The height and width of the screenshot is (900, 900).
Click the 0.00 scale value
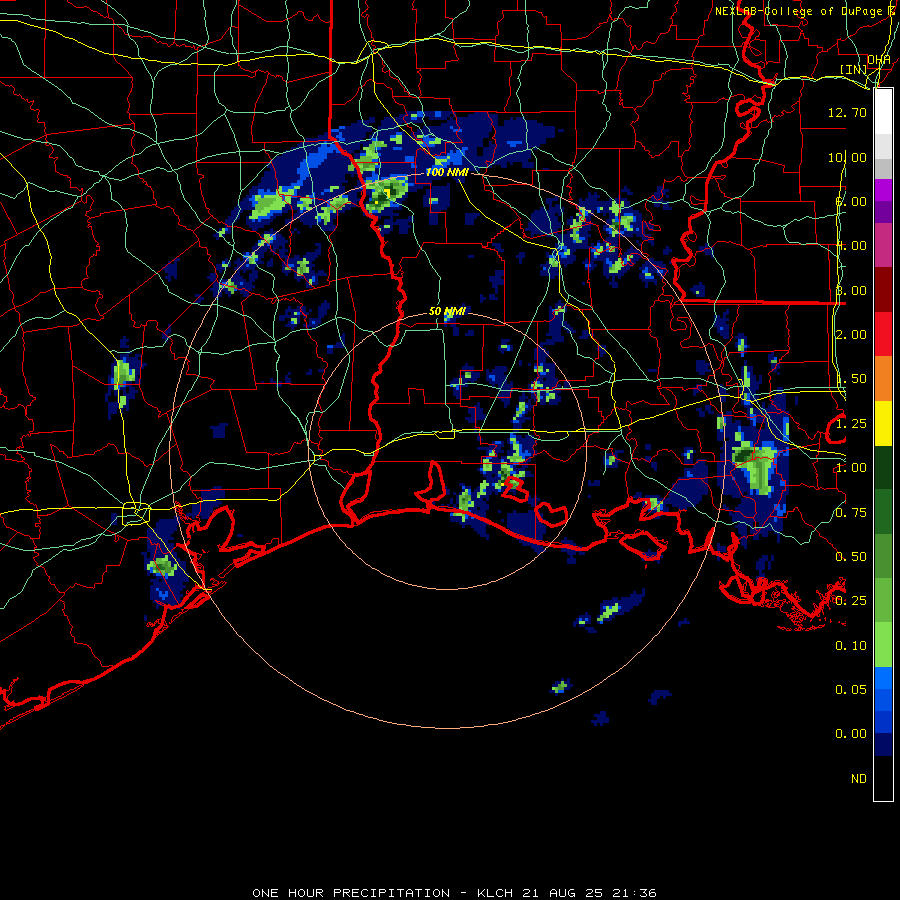coord(851,734)
